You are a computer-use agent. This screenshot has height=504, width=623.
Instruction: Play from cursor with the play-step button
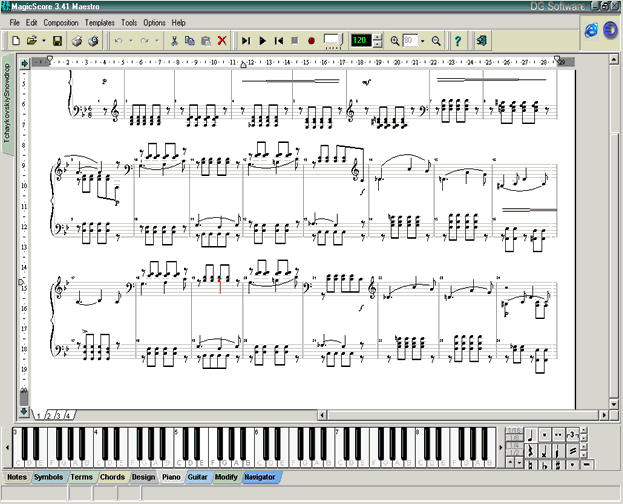tap(246, 41)
